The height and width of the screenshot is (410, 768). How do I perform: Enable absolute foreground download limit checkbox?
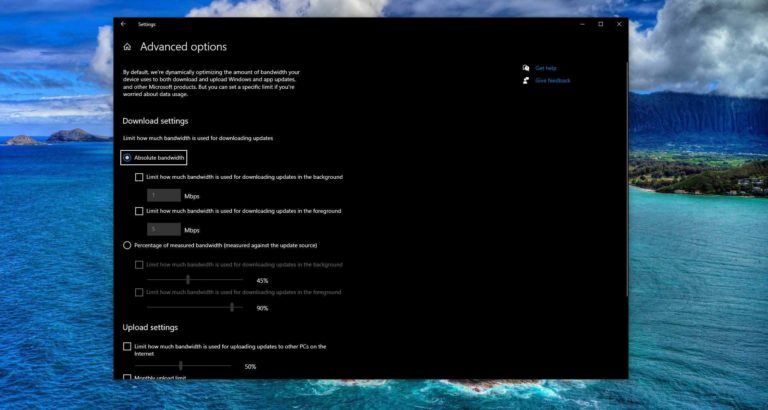[x=139, y=211]
